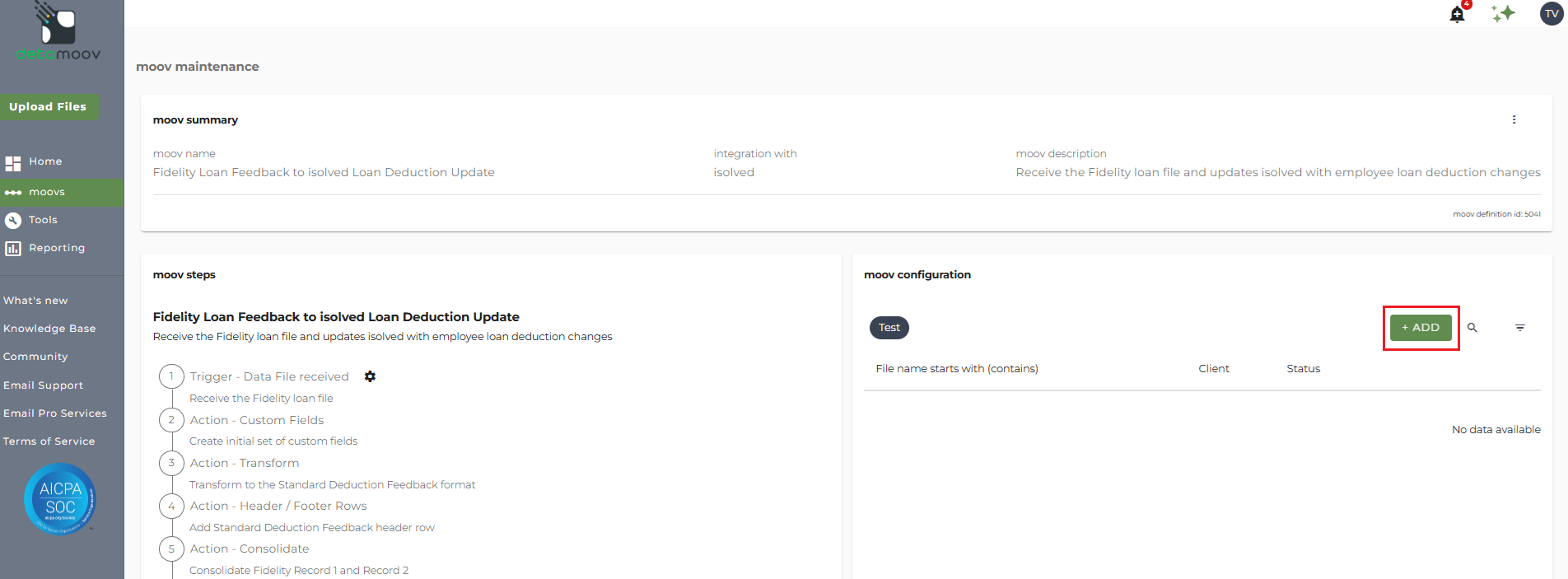
Task: Open the TV user avatar menu
Action: (x=1552, y=13)
